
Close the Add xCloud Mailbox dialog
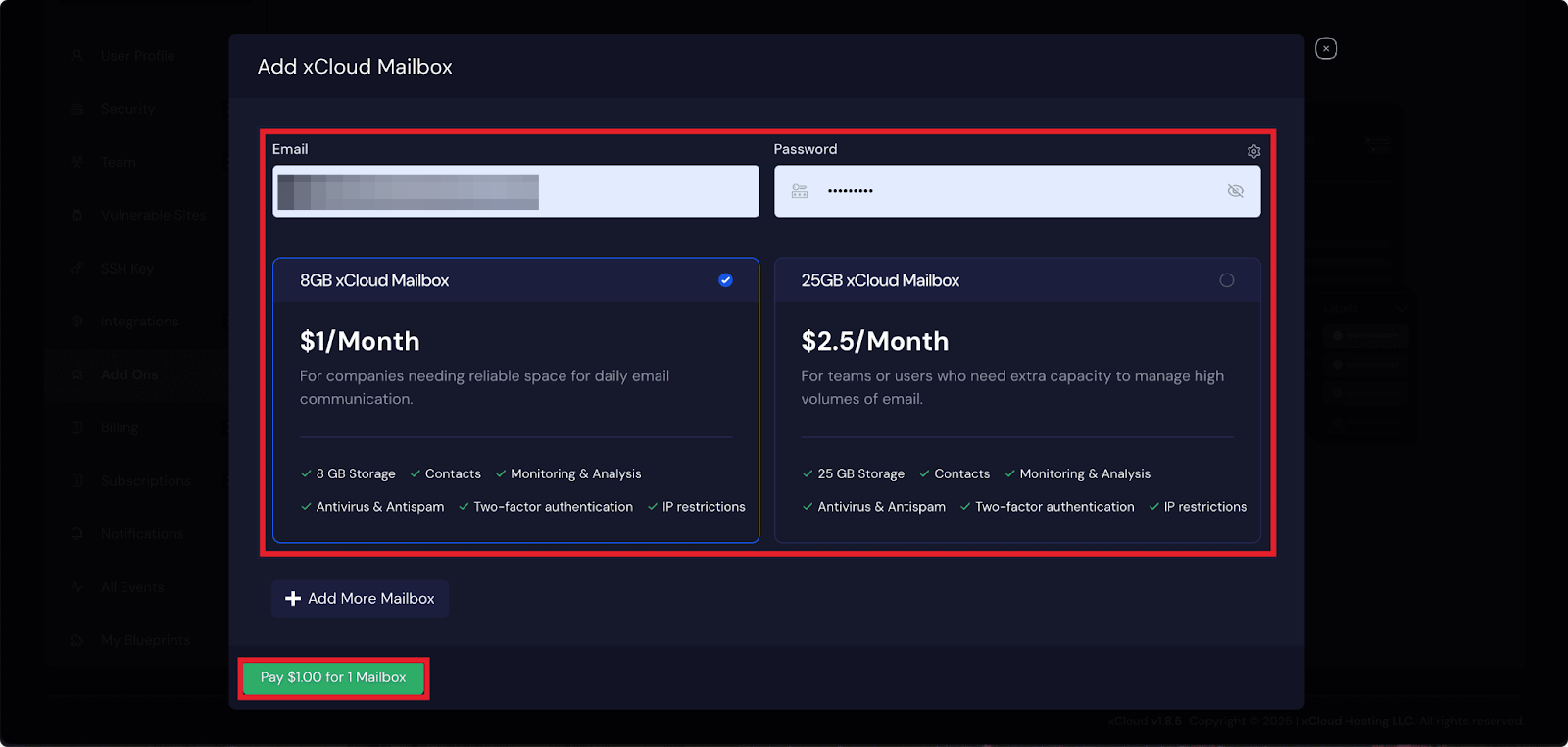coord(1325,49)
